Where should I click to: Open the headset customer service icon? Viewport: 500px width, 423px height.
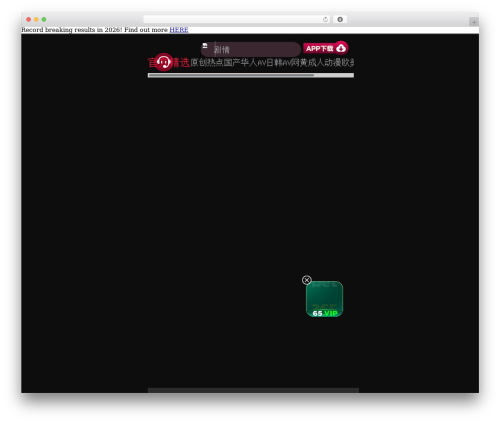pos(164,62)
